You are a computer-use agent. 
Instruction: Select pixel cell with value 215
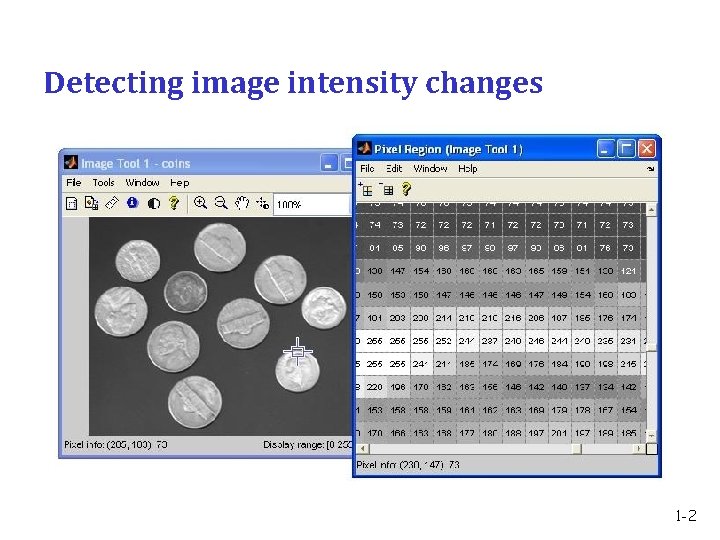click(x=628, y=364)
